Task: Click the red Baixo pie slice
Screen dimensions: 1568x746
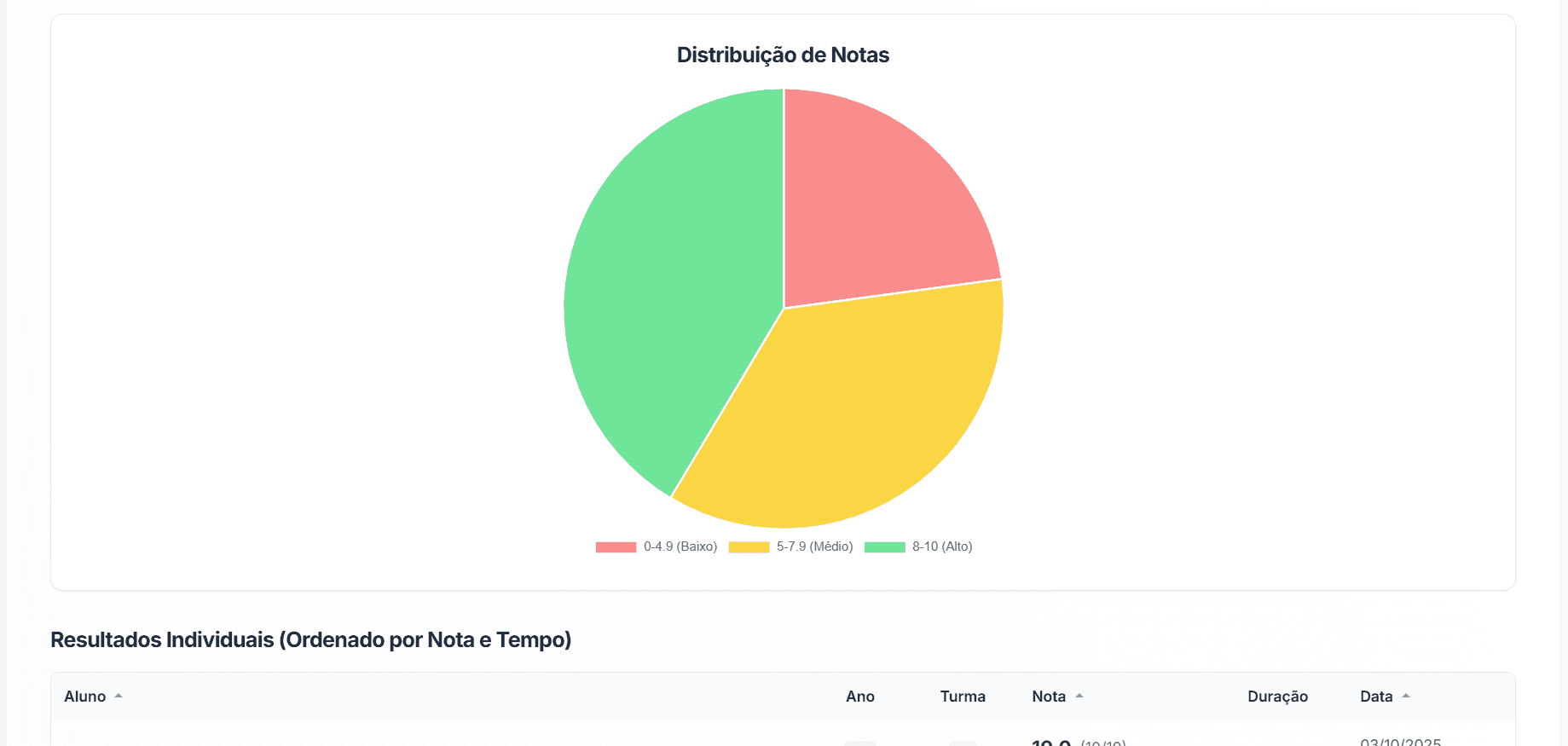Action: pos(878,205)
